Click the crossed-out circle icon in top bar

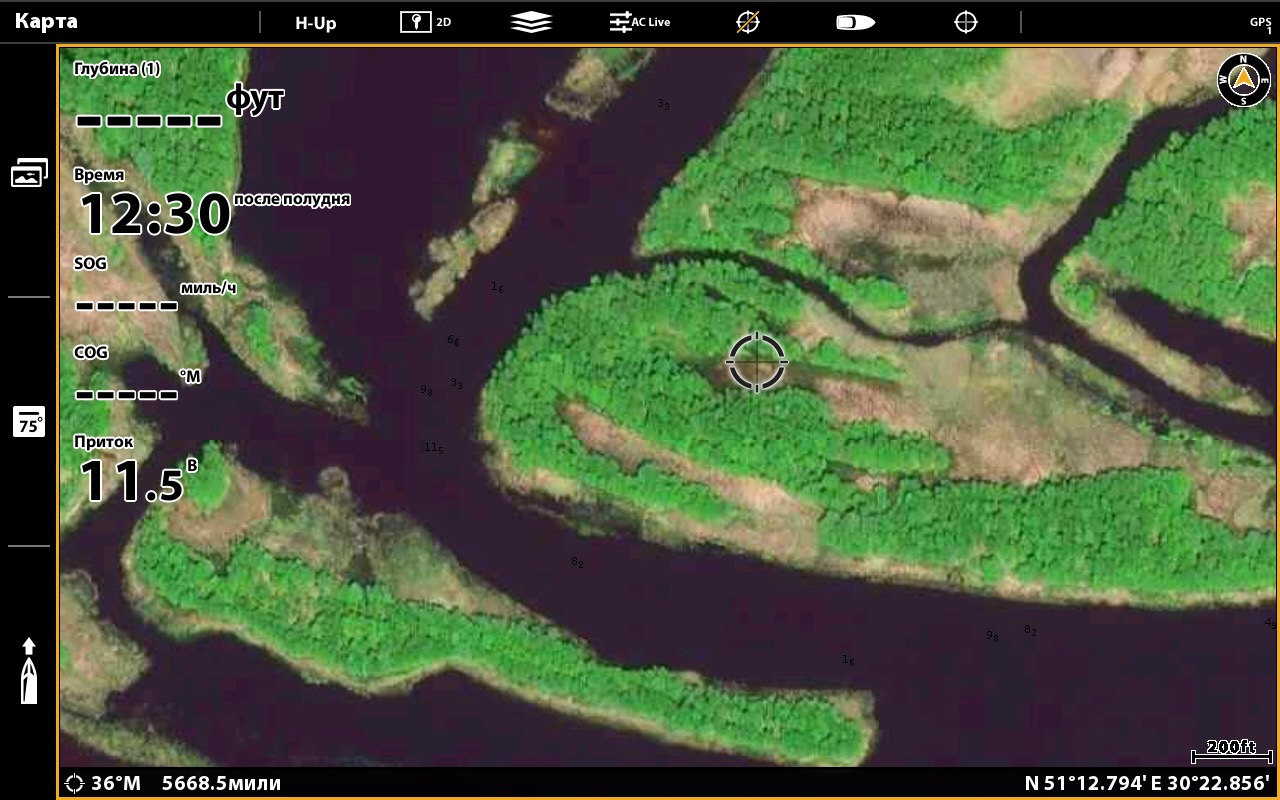pyautogui.click(x=747, y=22)
